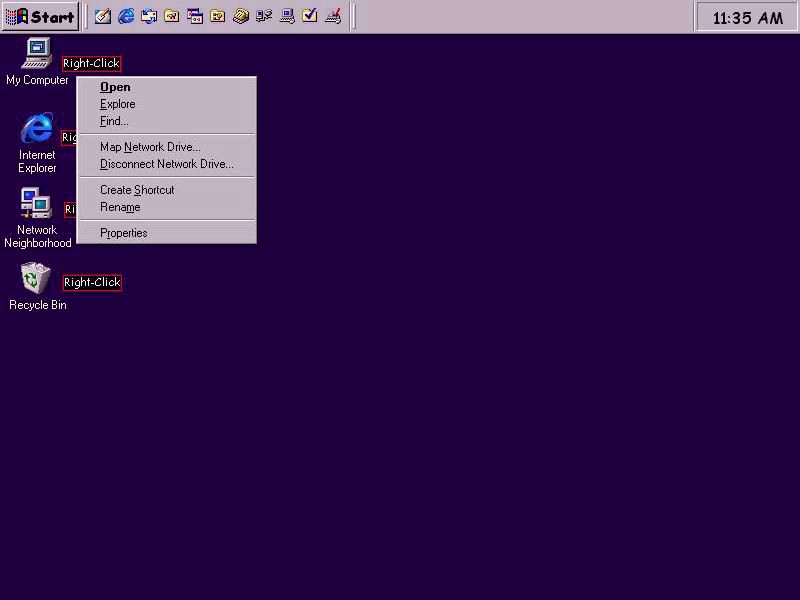
Task: Open the Start menu
Action: pos(40,17)
